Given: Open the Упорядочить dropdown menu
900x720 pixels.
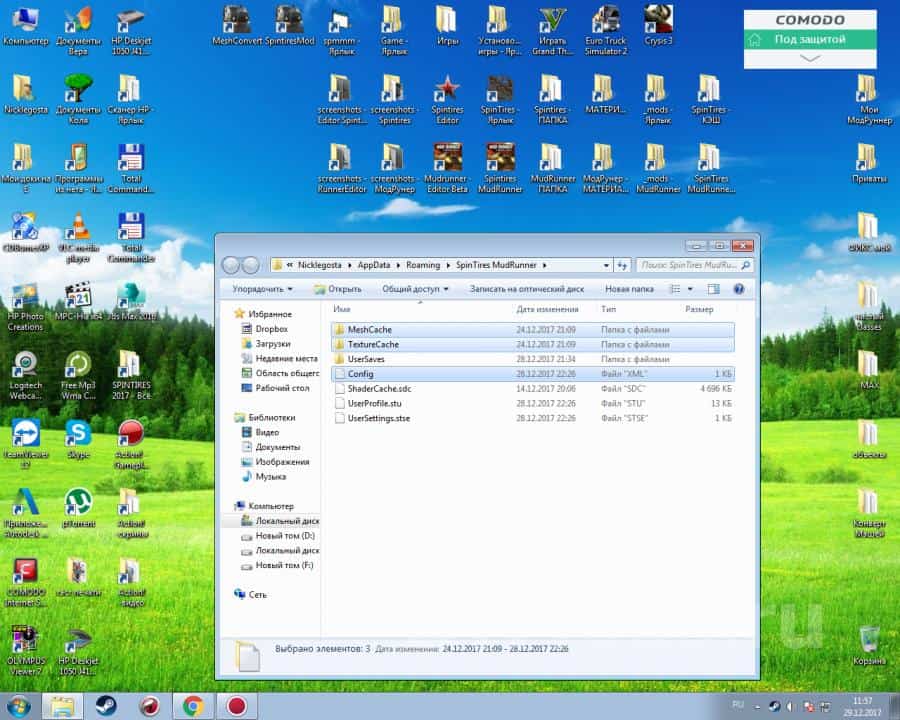Looking at the screenshot, I should (x=262, y=289).
